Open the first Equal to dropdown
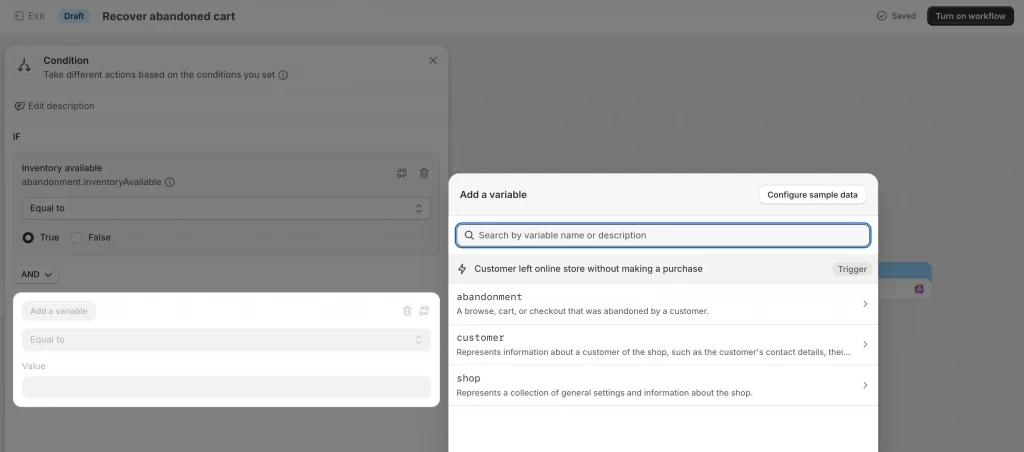1024x452 pixels. 226,209
